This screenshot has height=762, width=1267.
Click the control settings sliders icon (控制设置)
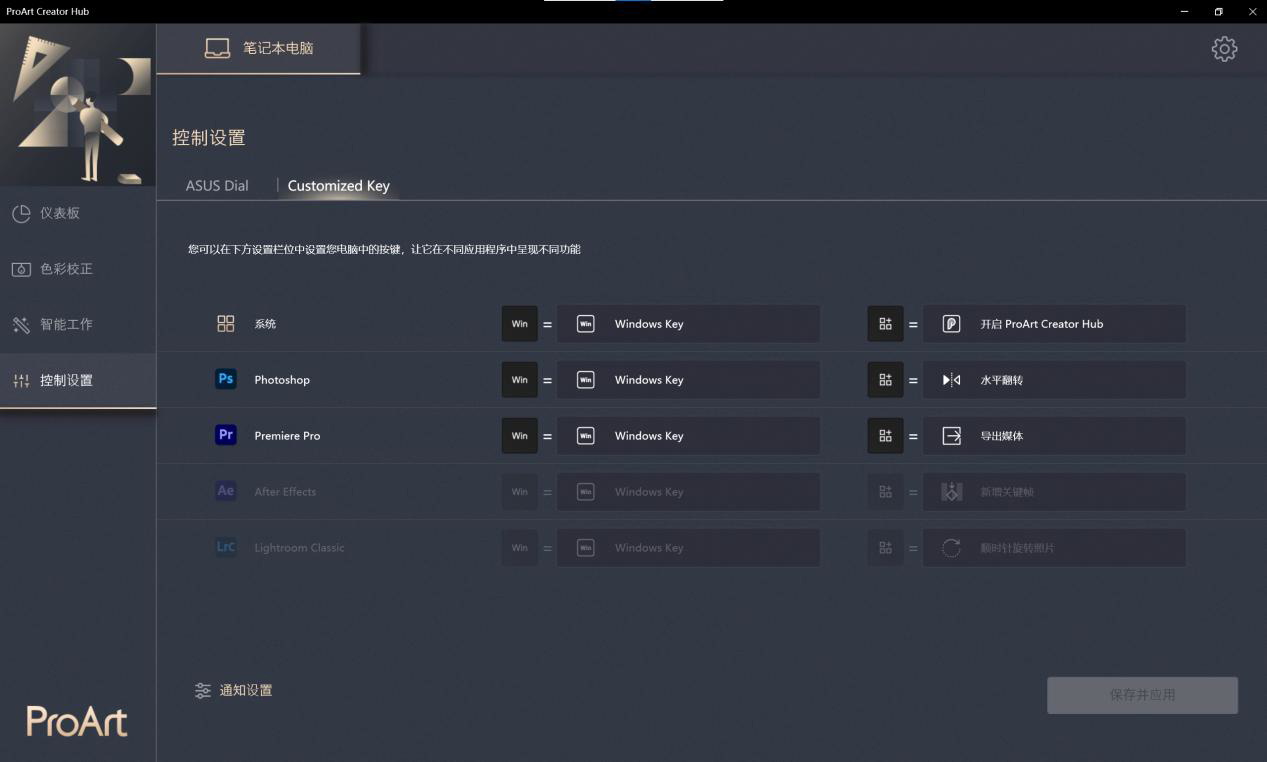point(21,381)
